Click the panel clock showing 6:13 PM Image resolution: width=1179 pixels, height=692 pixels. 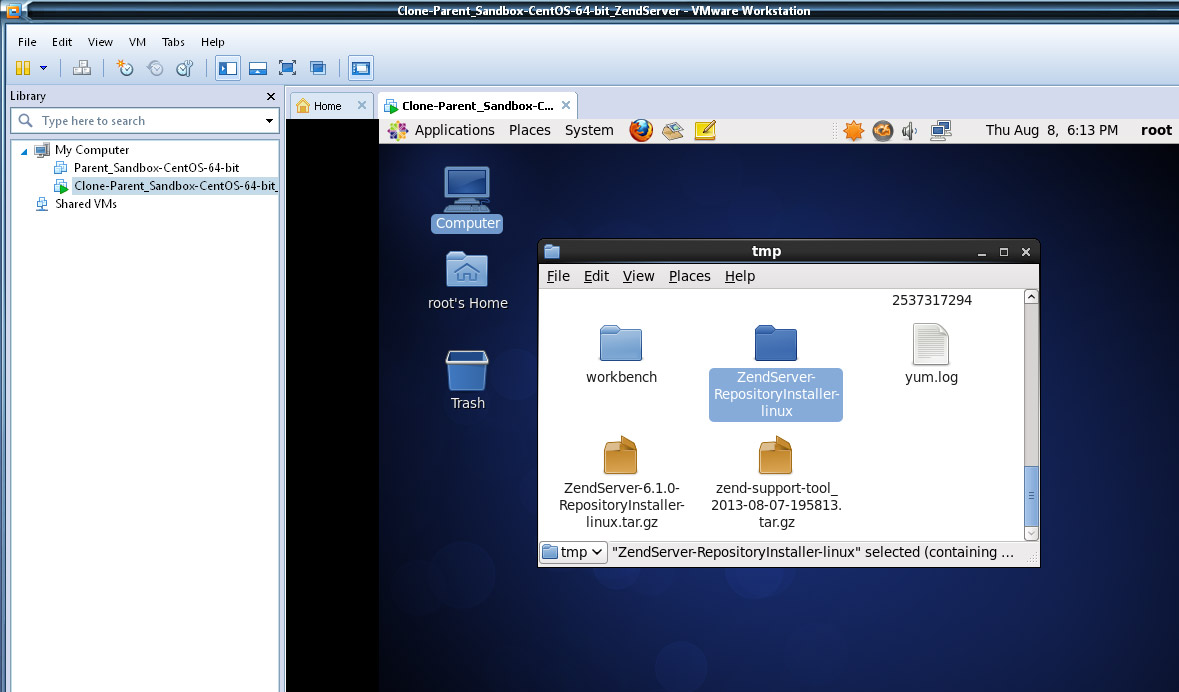pos(1051,130)
